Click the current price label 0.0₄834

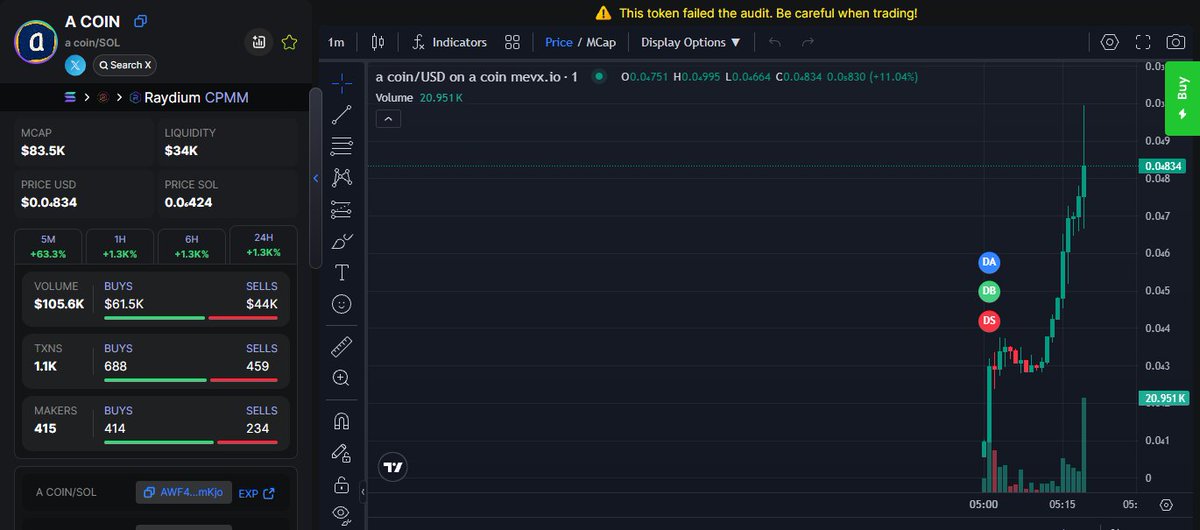click(1165, 166)
